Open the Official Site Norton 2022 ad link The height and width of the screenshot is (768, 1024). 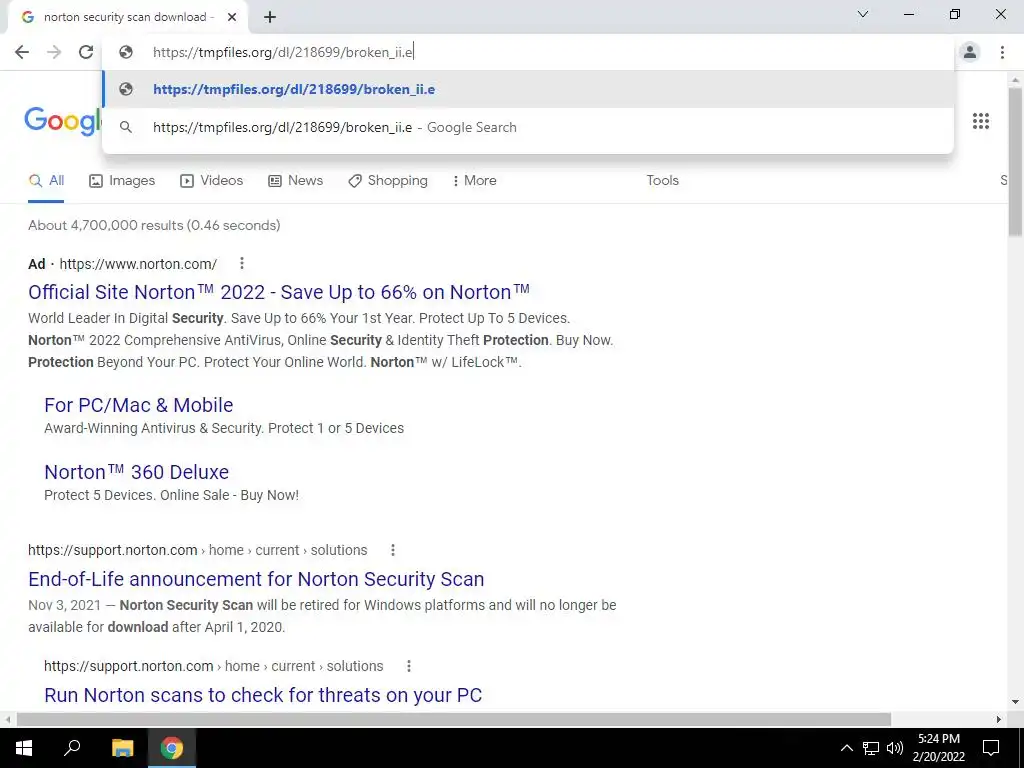point(279,292)
